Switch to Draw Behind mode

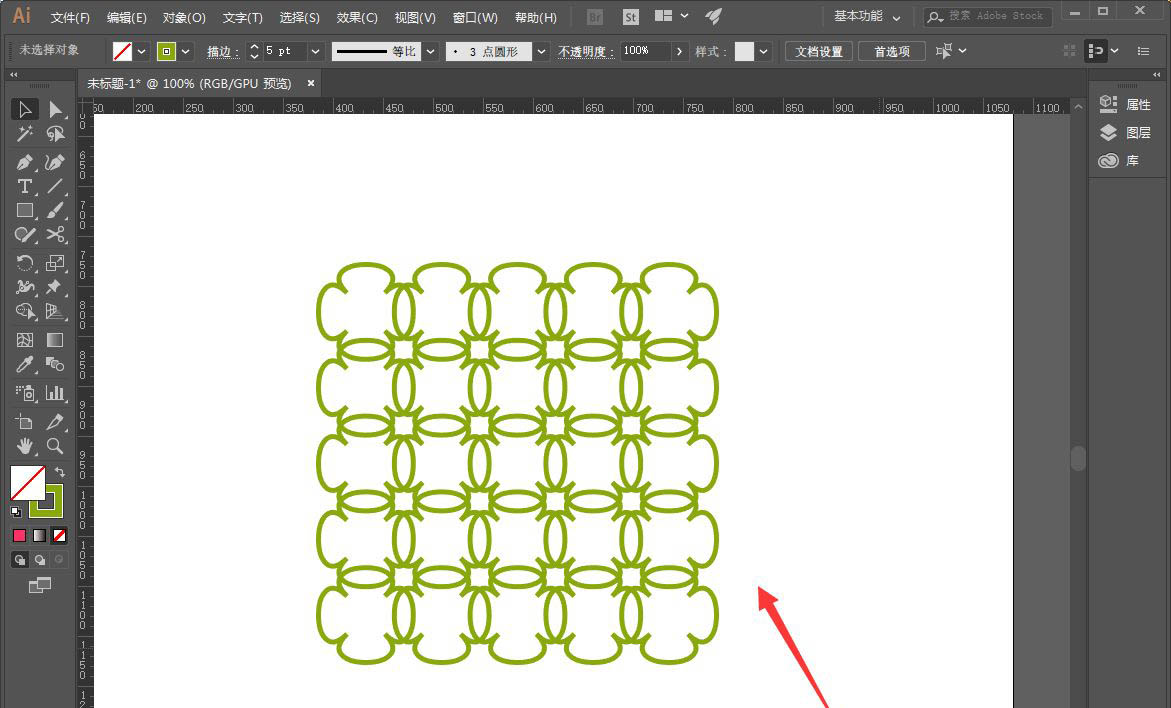[x=40, y=560]
